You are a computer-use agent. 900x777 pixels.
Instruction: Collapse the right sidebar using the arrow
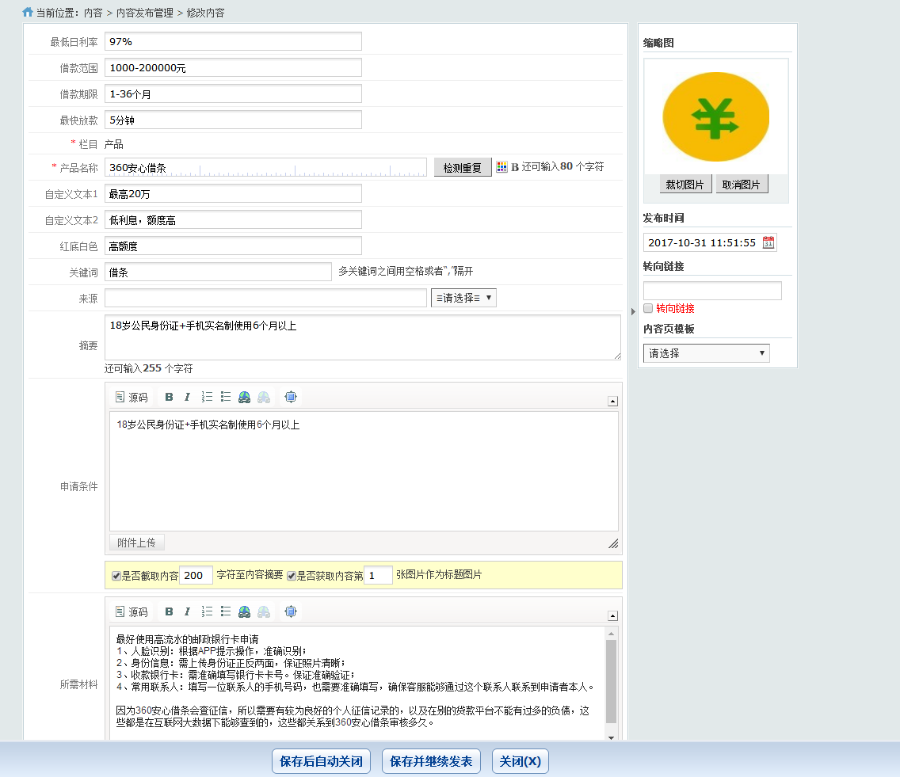pyautogui.click(x=633, y=312)
